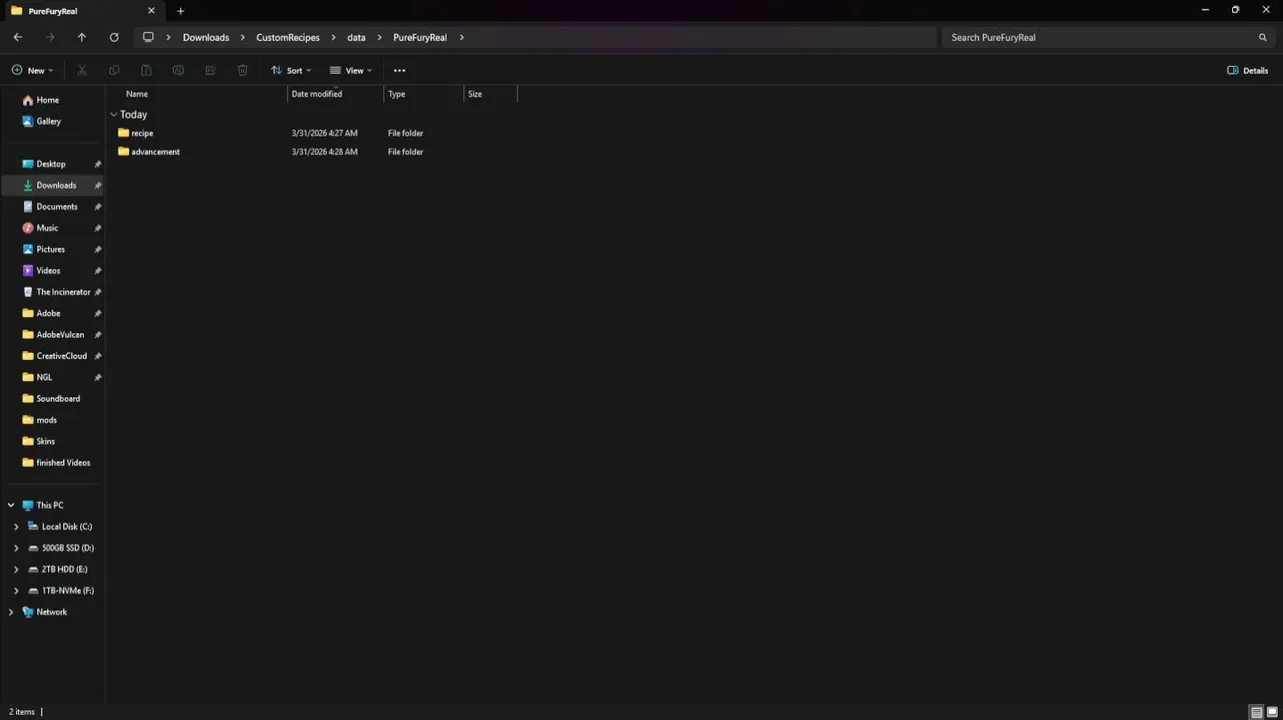Screen dimensions: 1283x720
Task: Click the Share icon in toolbar
Action: 210,70
